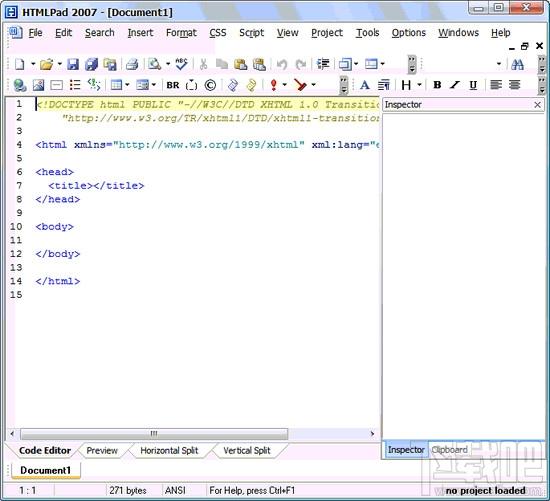Viewport: 550px width, 501px height.
Task: Open the New document dropdown arrow
Action: [33, 64]
